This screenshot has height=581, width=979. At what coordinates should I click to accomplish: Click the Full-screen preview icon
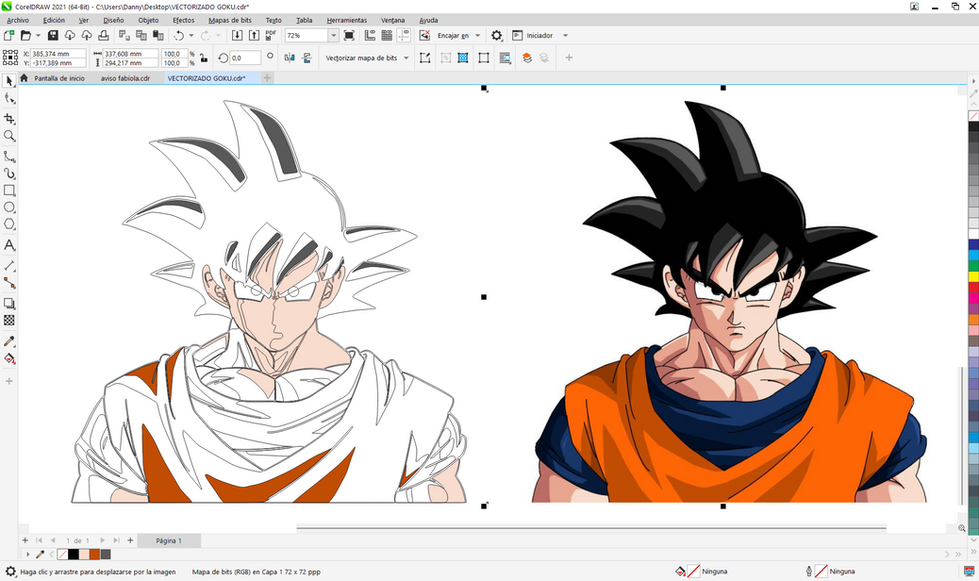coord(349,36)
